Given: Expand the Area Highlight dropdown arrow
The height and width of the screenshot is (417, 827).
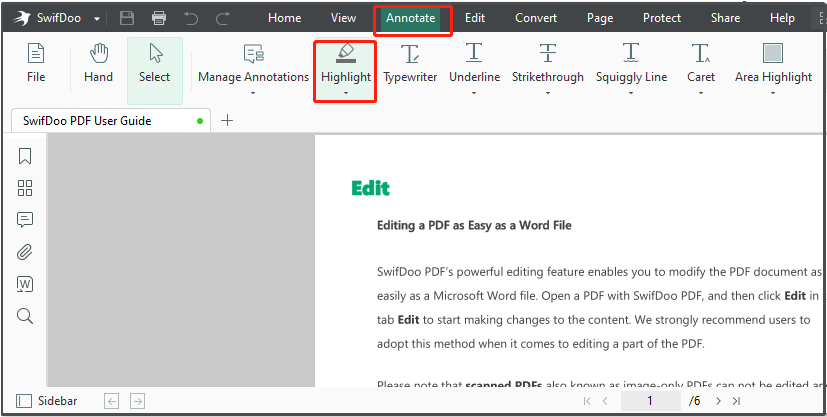Looking at the screenshot, I should pos(773,94).
